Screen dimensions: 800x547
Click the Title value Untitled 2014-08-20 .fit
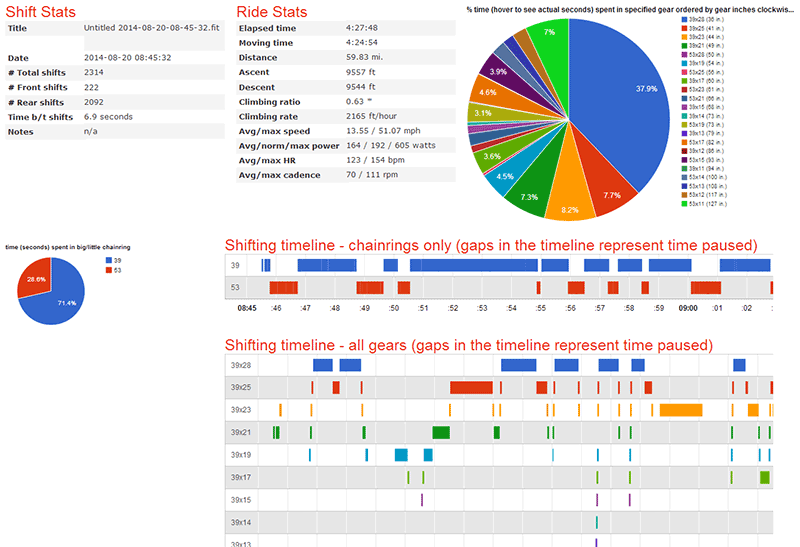pyautogui.click(x=143, y=29)
